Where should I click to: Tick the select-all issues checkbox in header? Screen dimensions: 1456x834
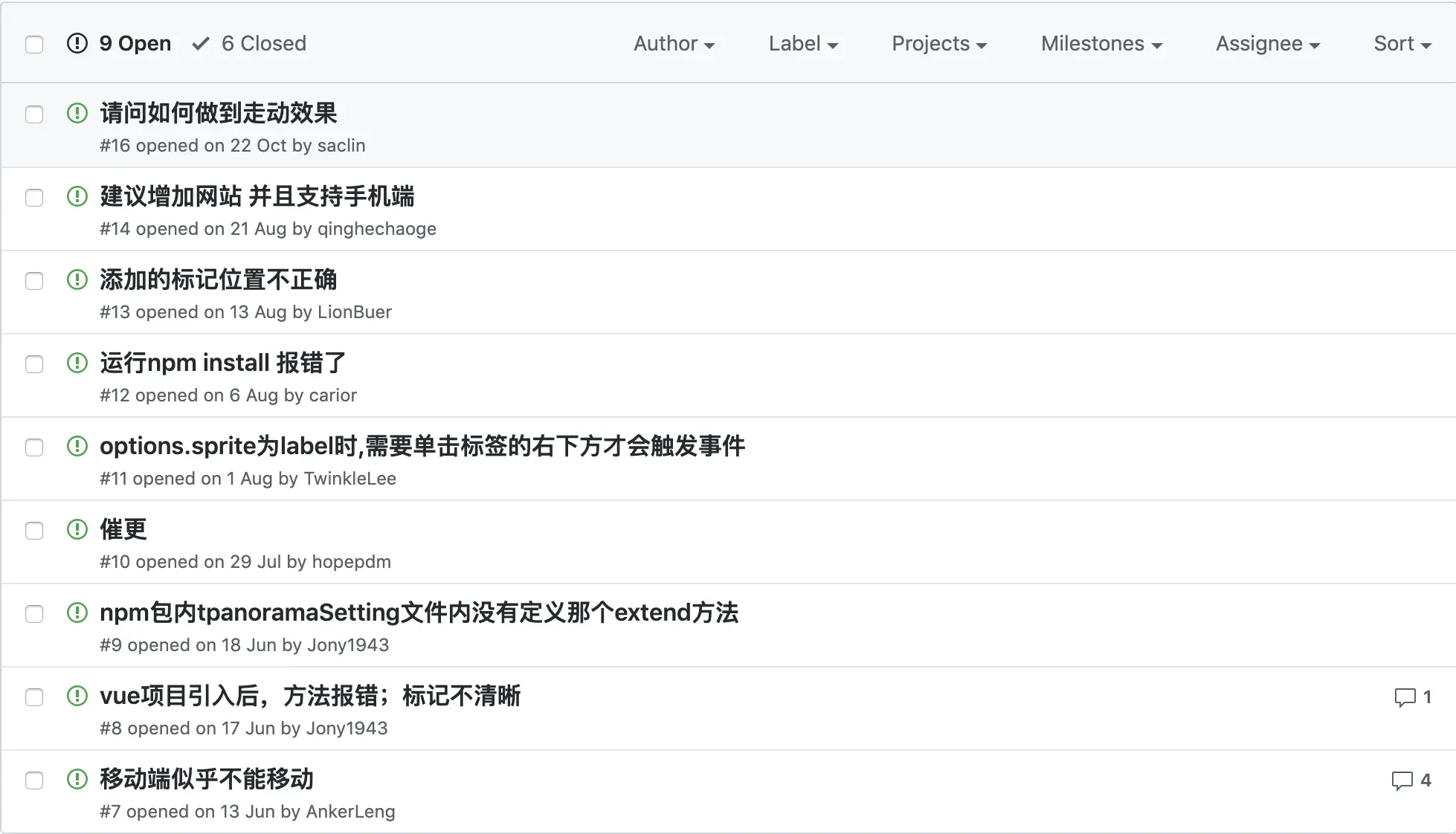click(x=34, y=45)
